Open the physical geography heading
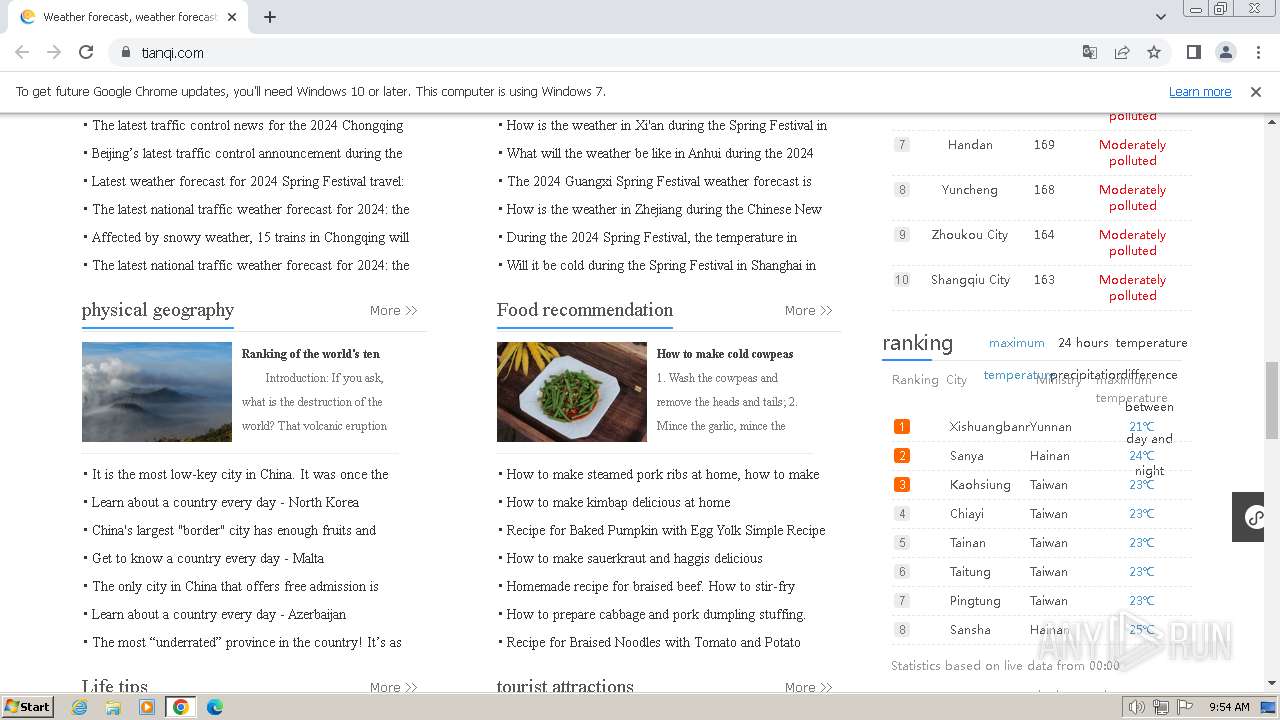The height and width of the screenshot is (720, 1280). (x=158, y=310)
